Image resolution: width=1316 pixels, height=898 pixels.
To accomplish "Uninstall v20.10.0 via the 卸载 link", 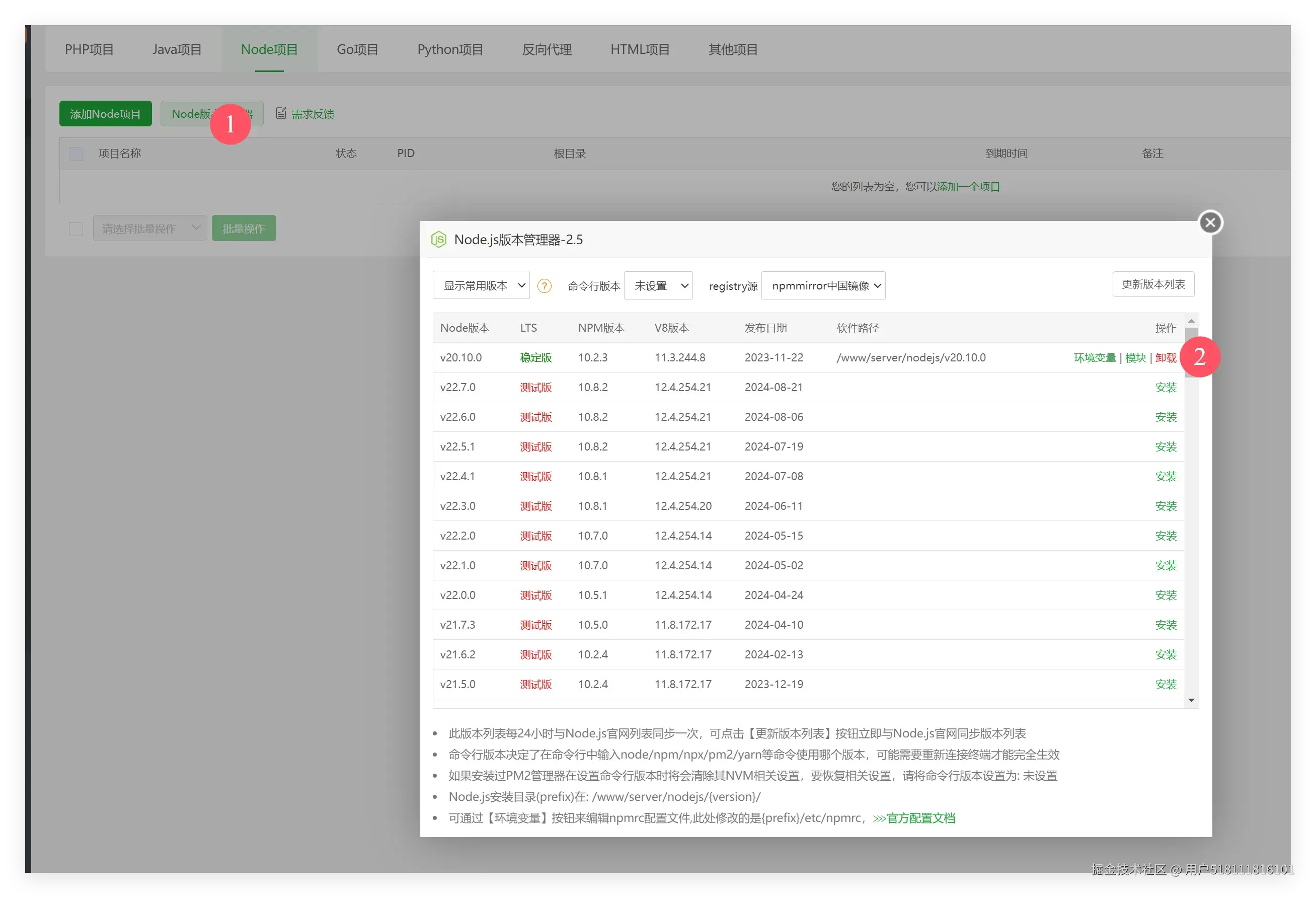I will [1166, 358].
